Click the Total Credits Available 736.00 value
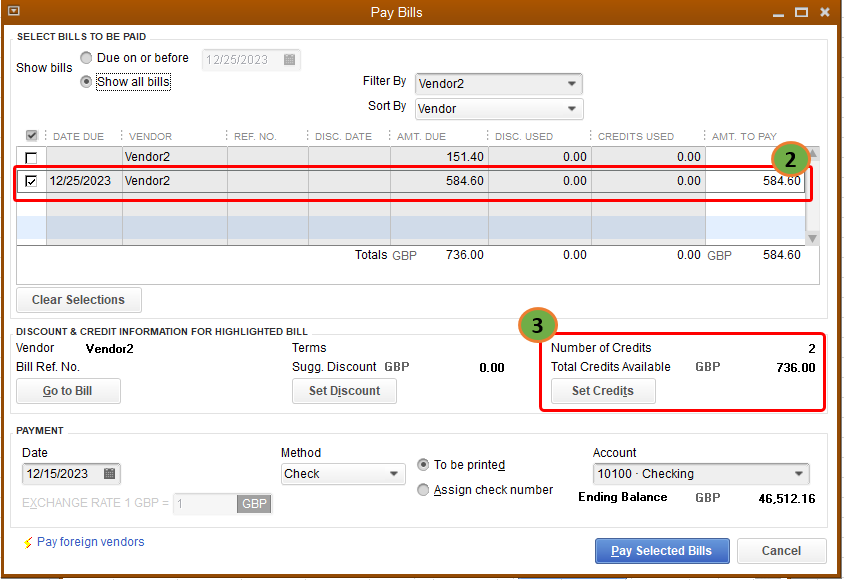This screenshot has width=844, height=580. pos(796,367)
